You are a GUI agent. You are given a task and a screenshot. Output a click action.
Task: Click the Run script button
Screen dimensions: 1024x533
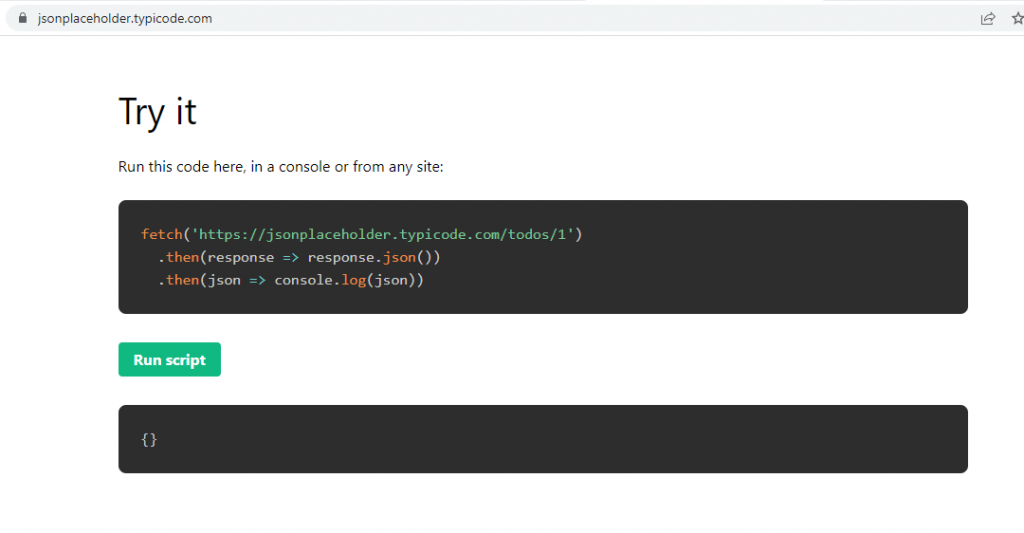click(x=169, y=359)
